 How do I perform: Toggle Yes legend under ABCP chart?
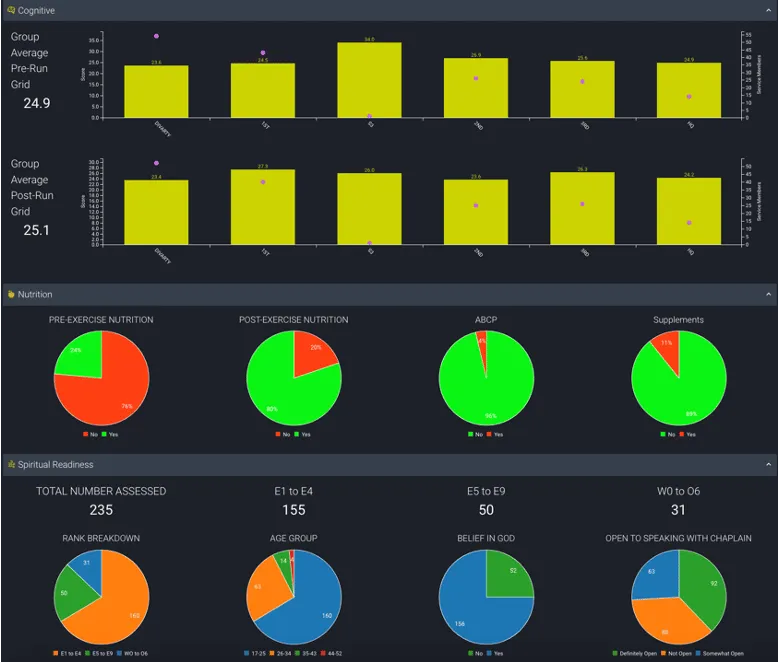pos(495,434)
